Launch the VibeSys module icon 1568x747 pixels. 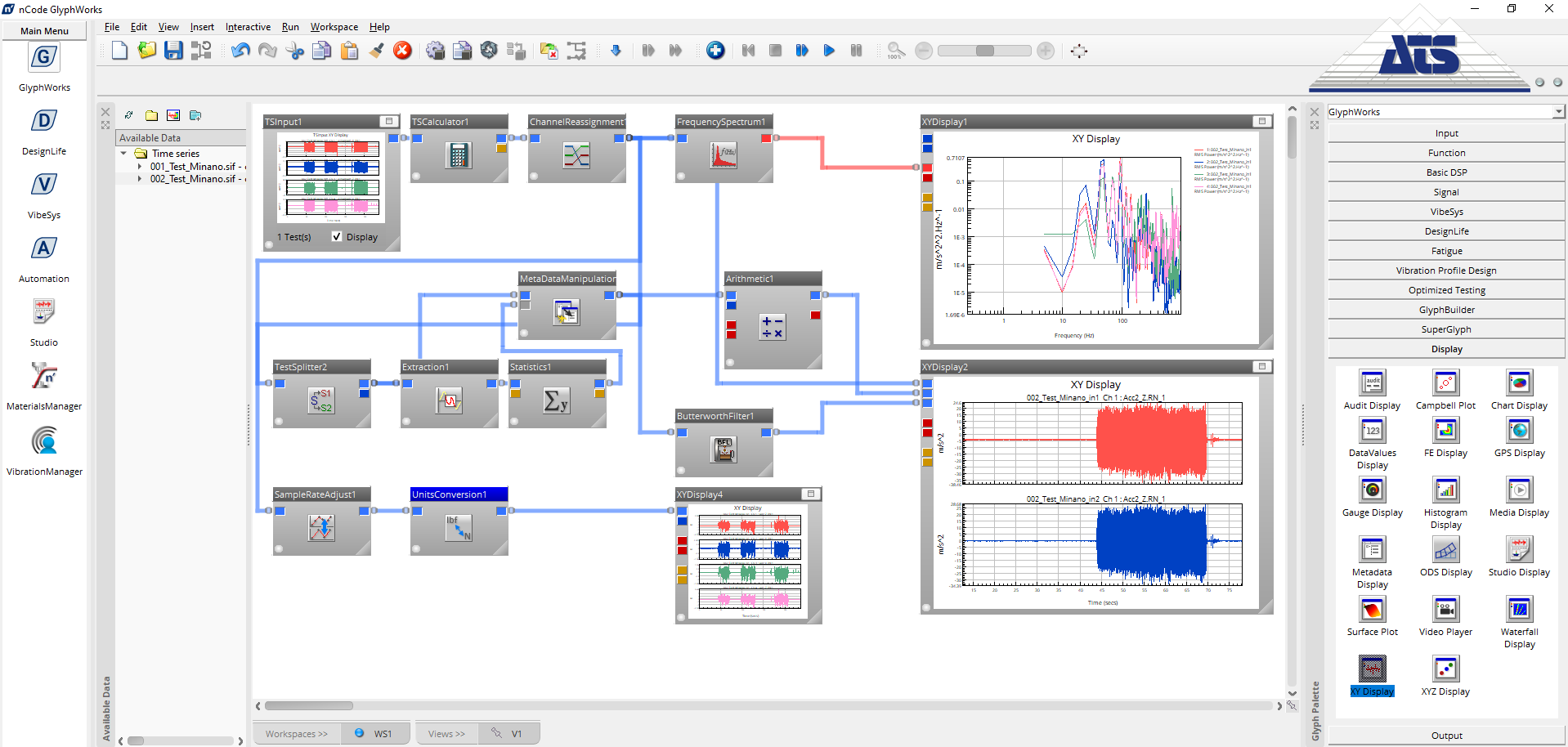[44, 185]
